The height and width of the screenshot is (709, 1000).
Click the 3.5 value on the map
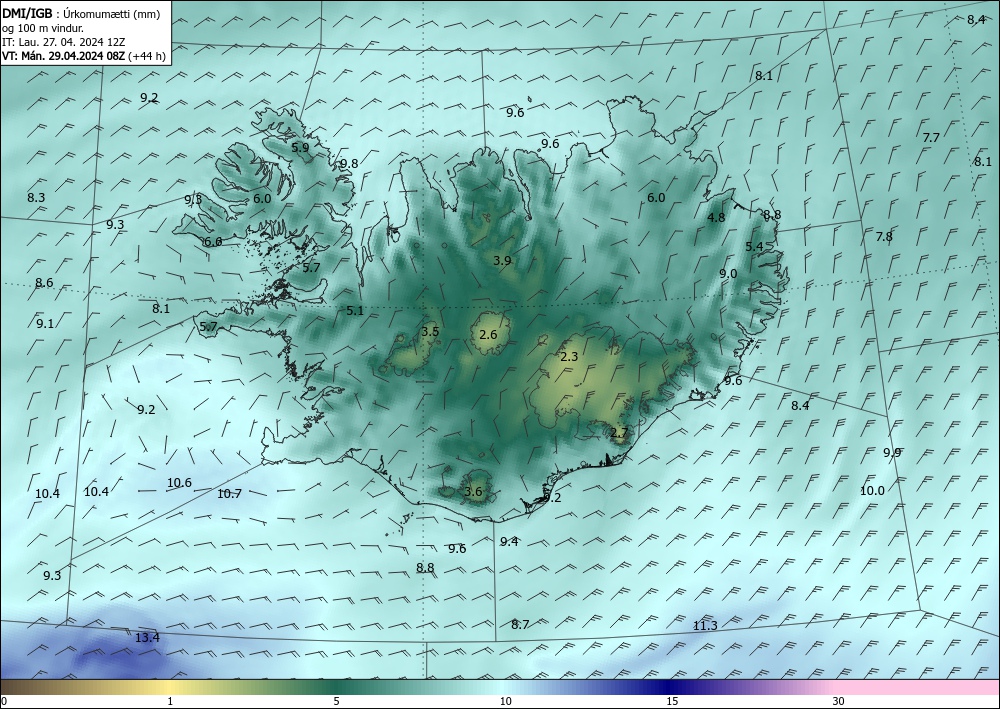click(430, 332)
